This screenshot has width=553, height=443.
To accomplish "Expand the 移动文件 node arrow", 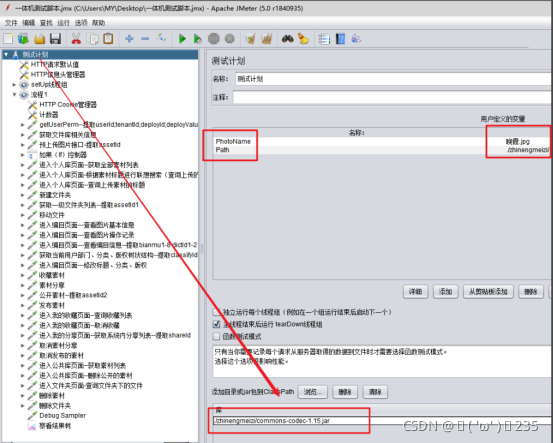I will (x=23, y=215).
